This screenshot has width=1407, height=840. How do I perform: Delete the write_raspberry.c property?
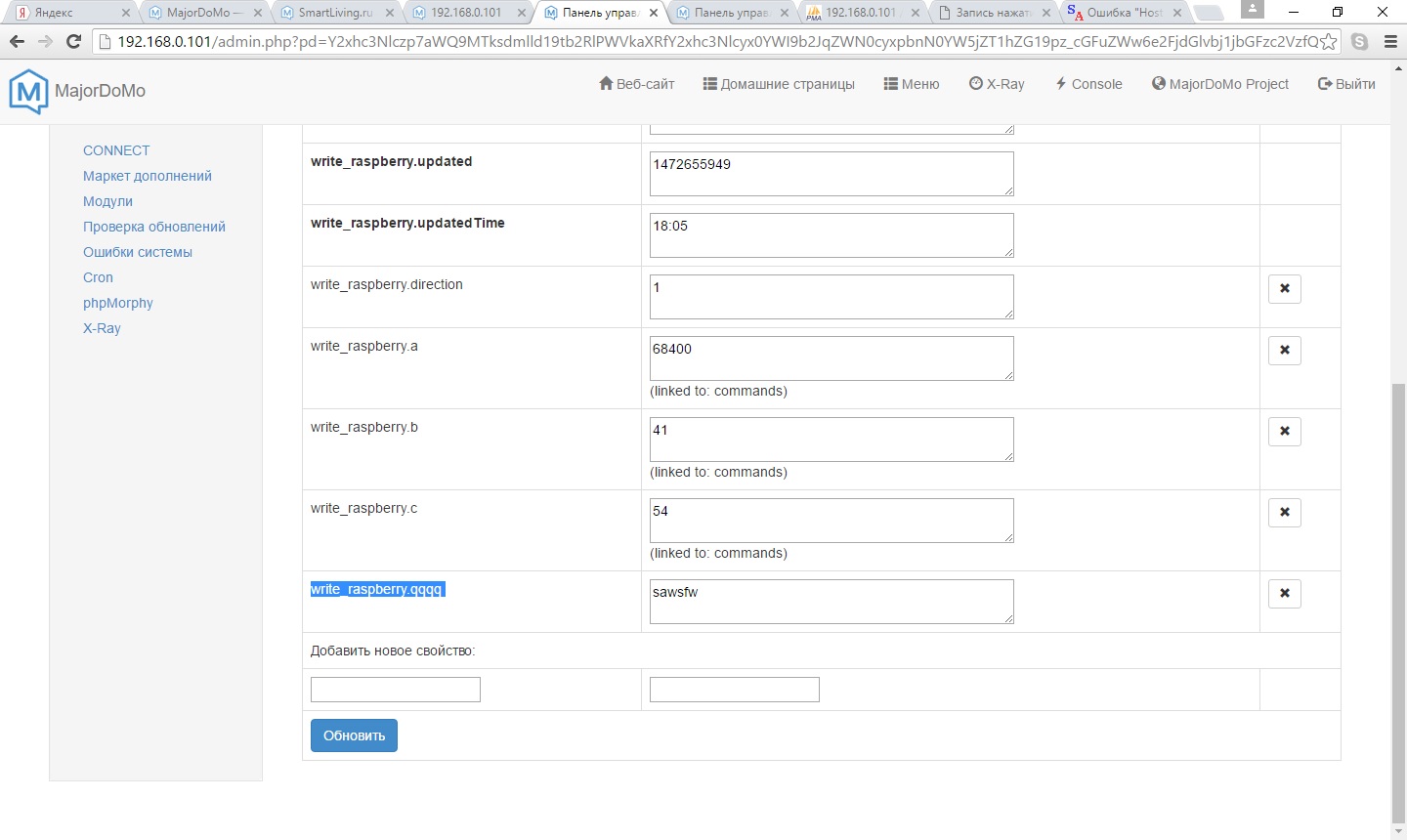pos(1285,512)
